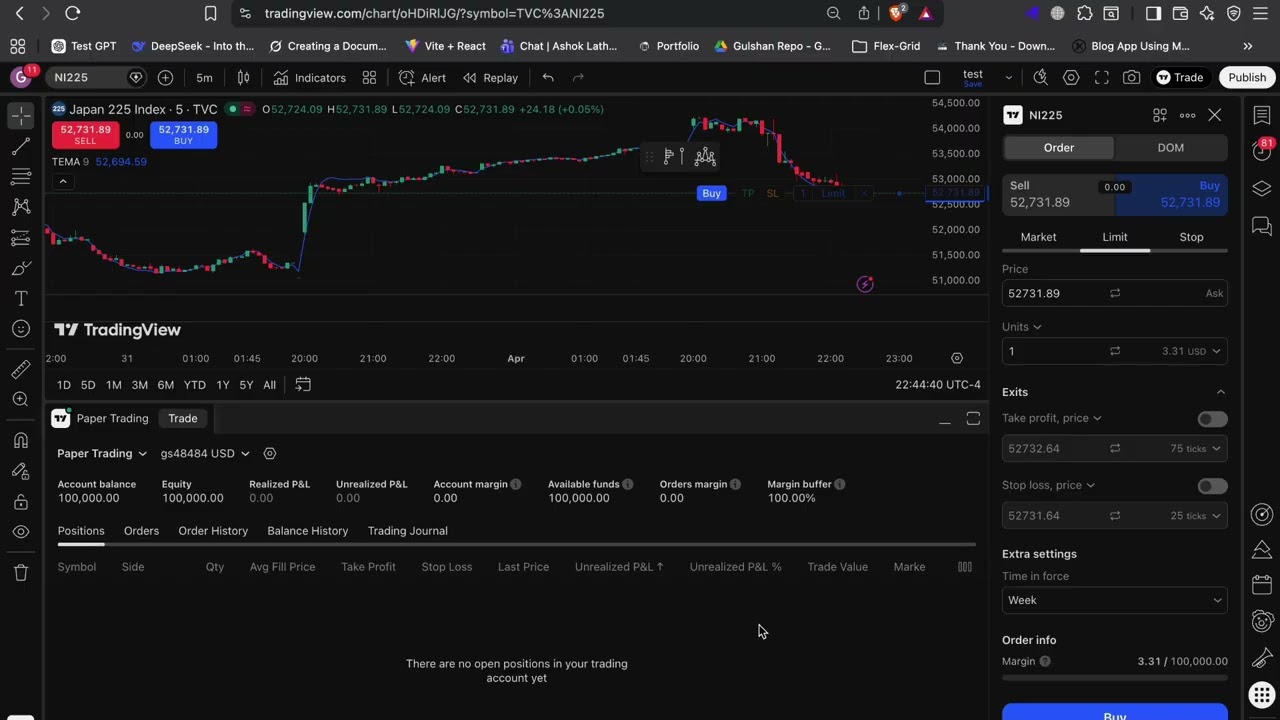Lock all drawing tools
This screenshot has height=720, width=1280.
point(20,502)
